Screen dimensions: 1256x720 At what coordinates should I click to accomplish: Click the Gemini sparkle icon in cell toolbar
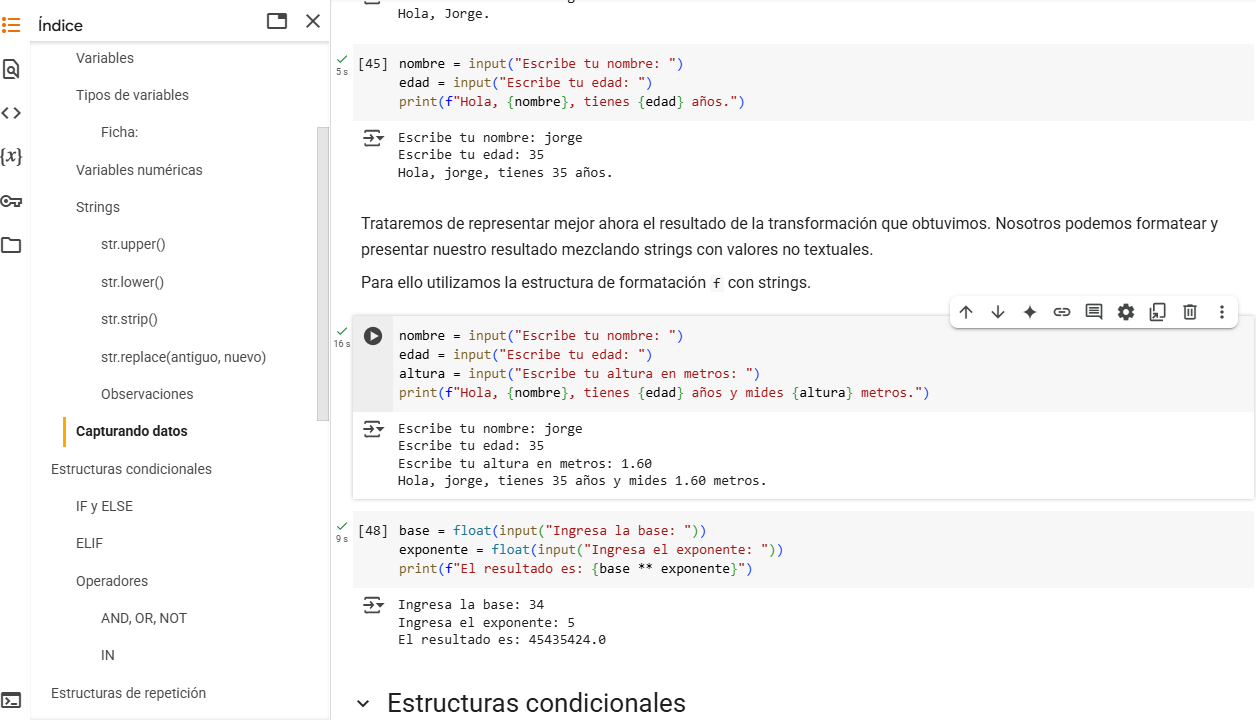click(1030, 312)
